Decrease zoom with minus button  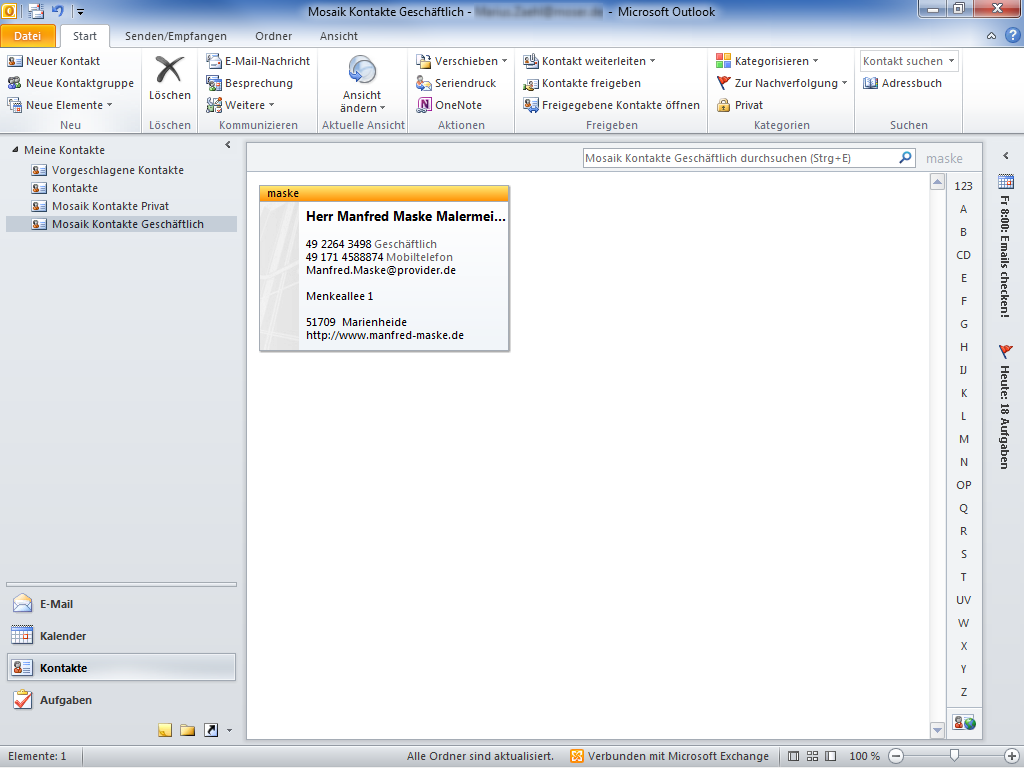[x=896, y=756]
